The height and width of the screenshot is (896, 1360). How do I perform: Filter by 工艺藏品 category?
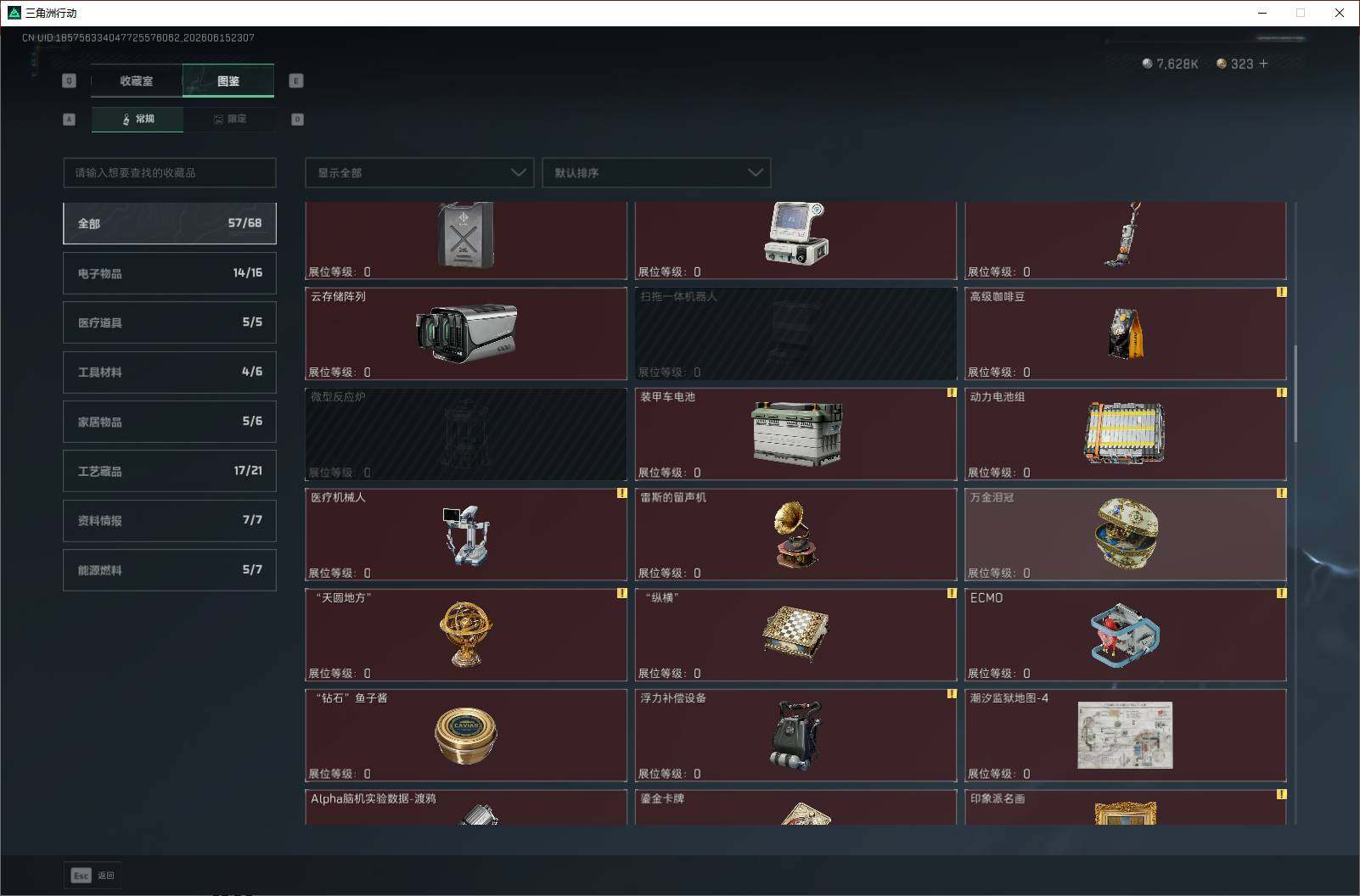coord(170,471)
